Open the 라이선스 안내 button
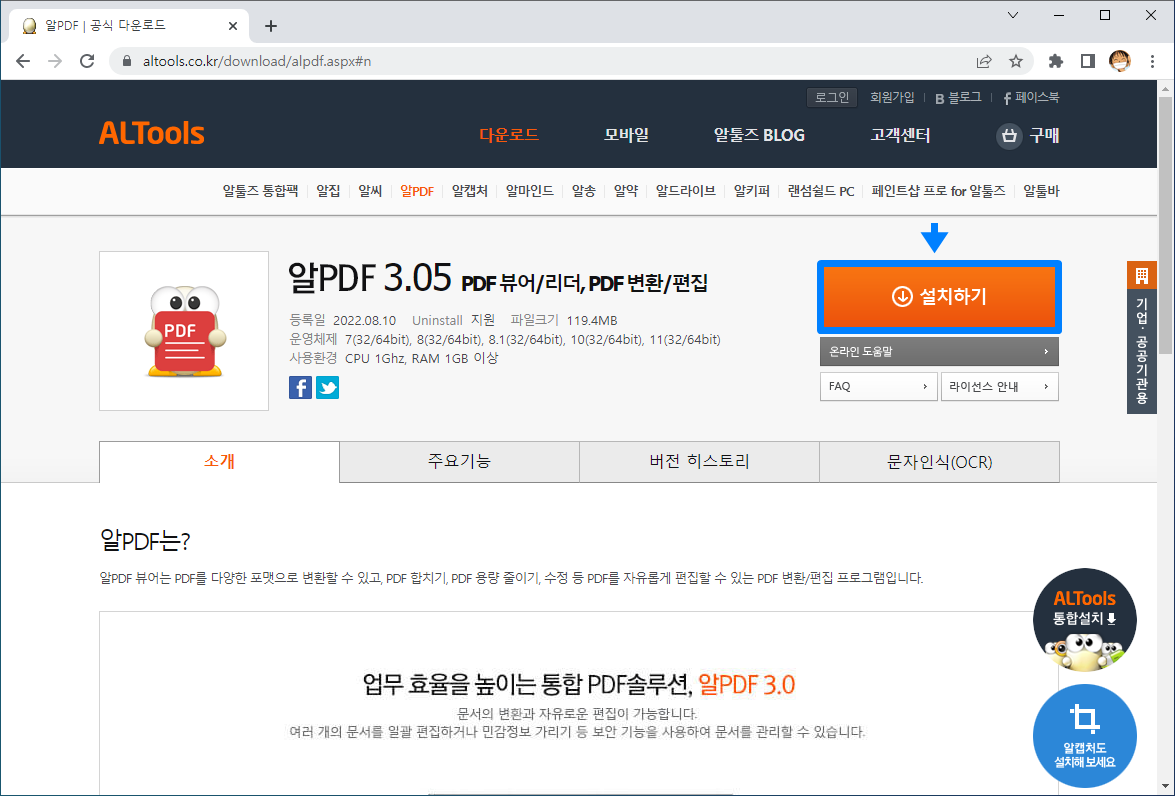This screenshot has height=796, width=1175. coord(1000,387)
